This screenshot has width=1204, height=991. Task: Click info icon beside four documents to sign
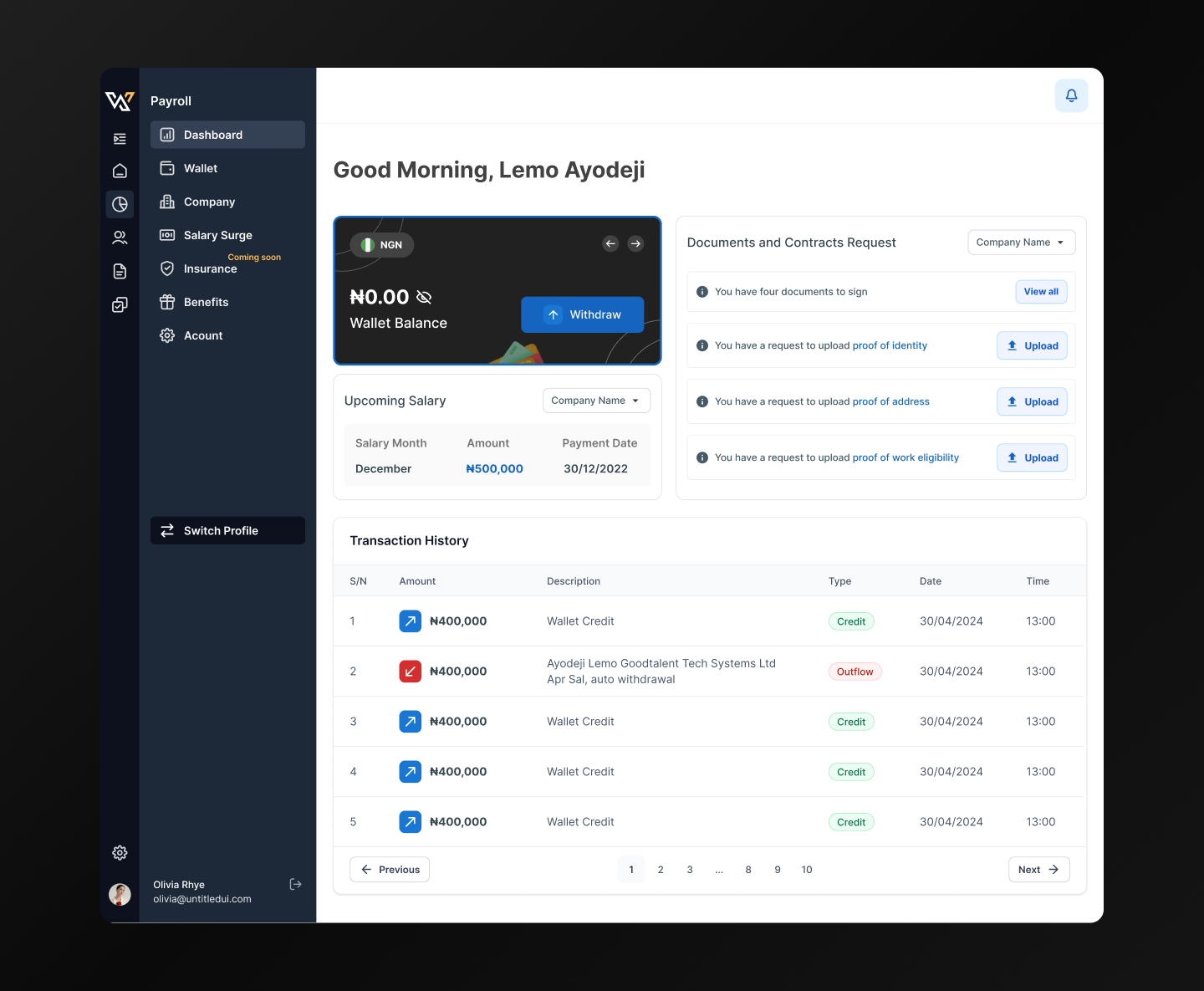pos(702,292)
